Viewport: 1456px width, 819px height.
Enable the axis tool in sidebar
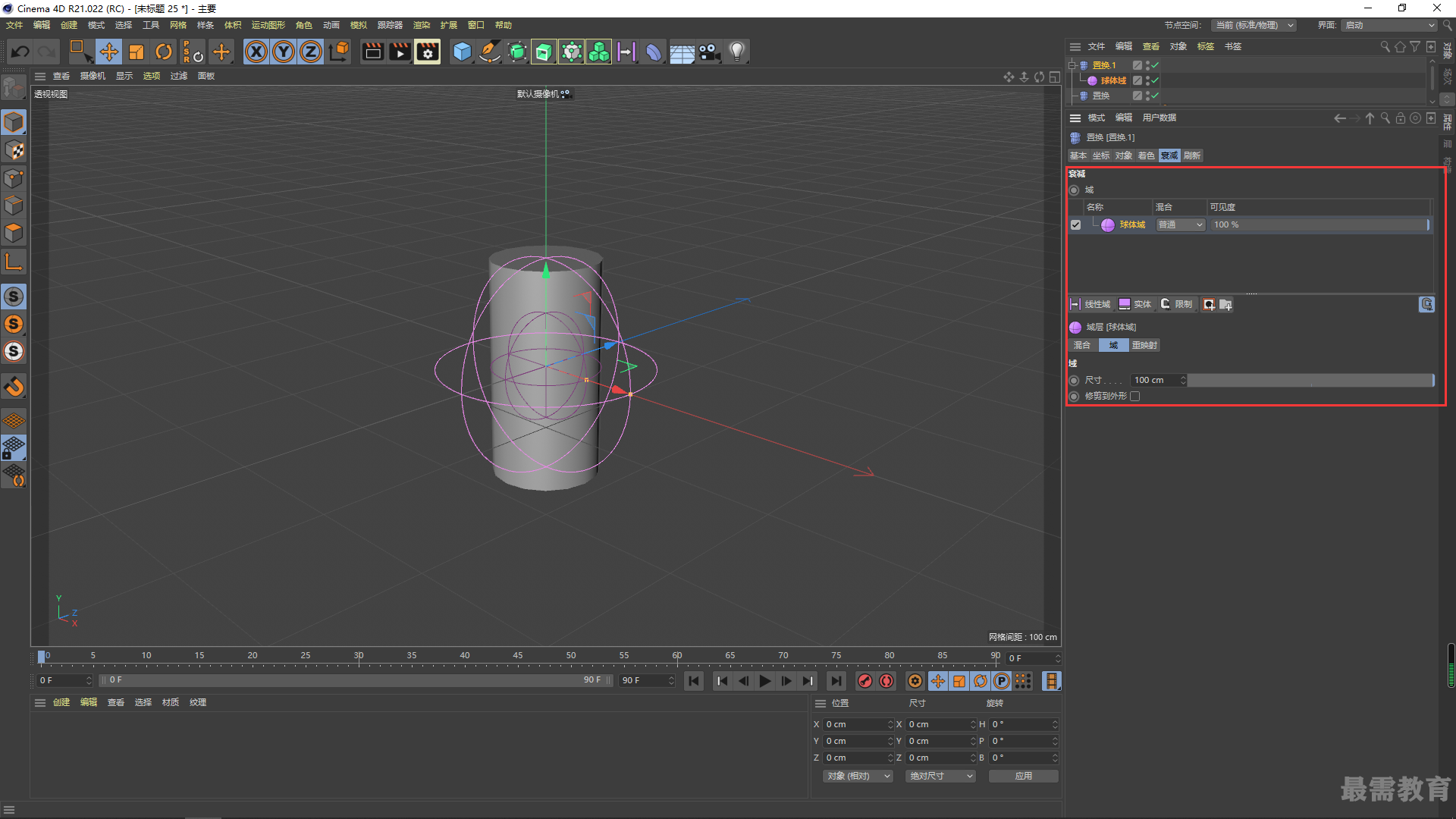click(x=14, y=262)
